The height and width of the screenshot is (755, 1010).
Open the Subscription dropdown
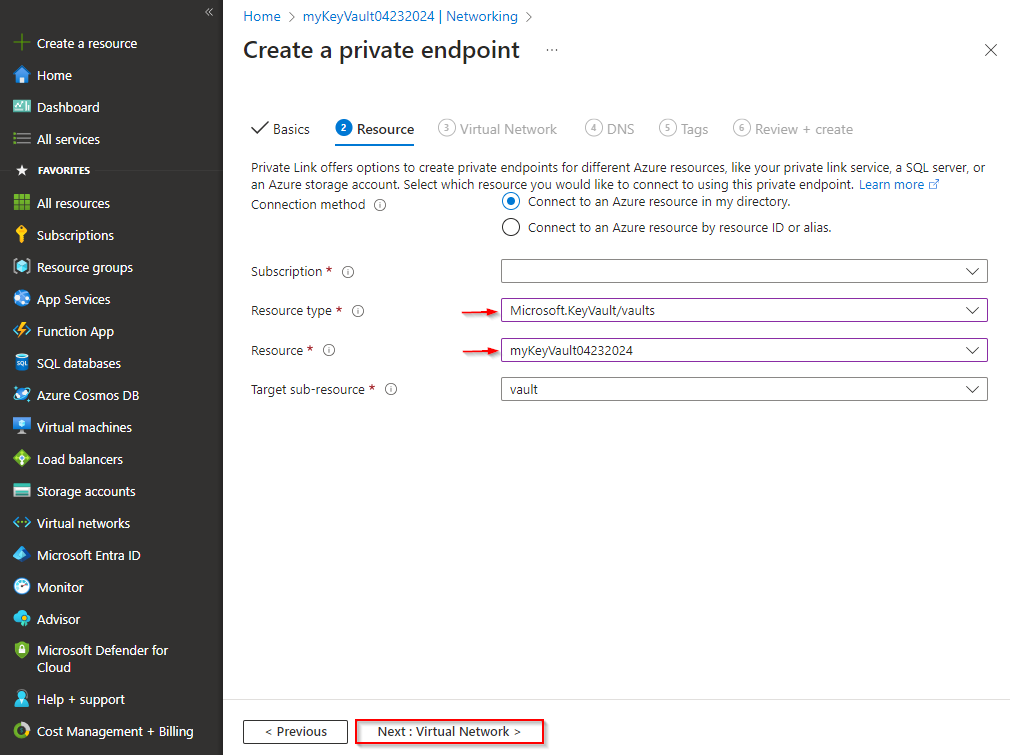[x=744, y=270]
